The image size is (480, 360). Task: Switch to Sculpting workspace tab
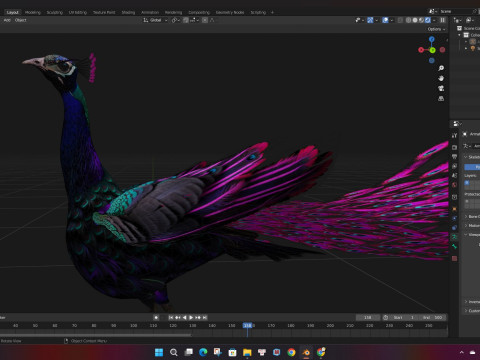(x=55, y=12)
